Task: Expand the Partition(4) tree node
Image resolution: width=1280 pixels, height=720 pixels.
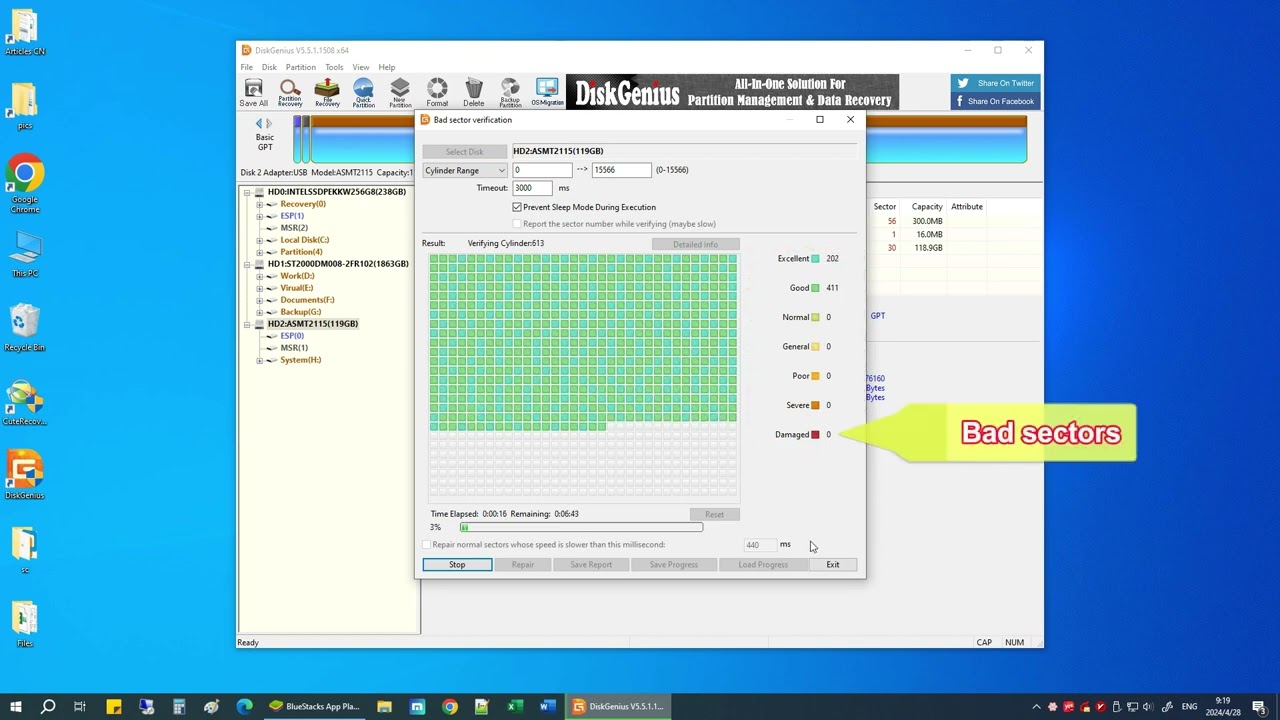Action: pyautogui.click(x=259, y=252)
